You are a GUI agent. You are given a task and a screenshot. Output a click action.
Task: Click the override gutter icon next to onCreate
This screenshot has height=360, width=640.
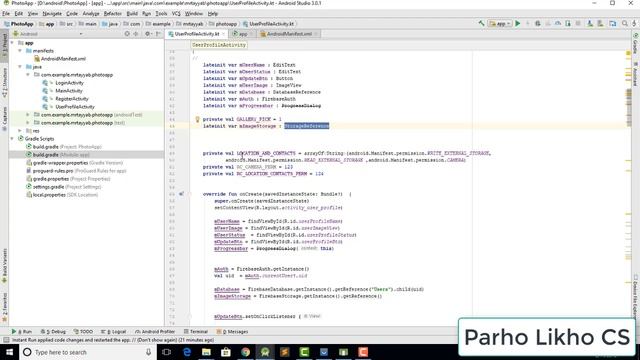[181, 194]
